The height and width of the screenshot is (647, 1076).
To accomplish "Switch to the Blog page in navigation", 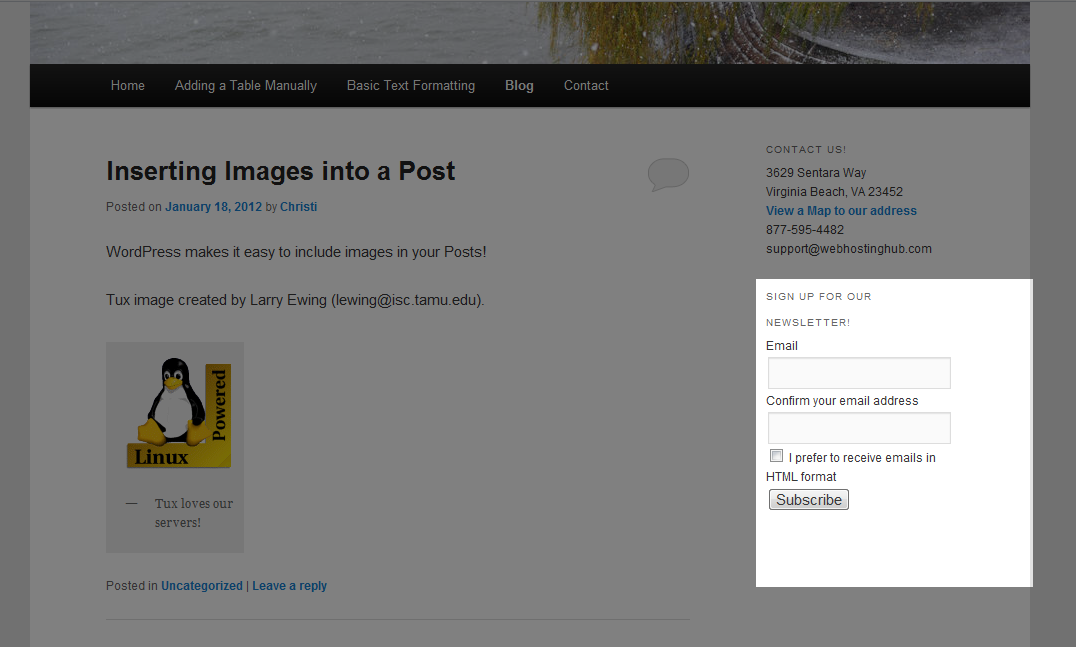I will tap(519, 86).
